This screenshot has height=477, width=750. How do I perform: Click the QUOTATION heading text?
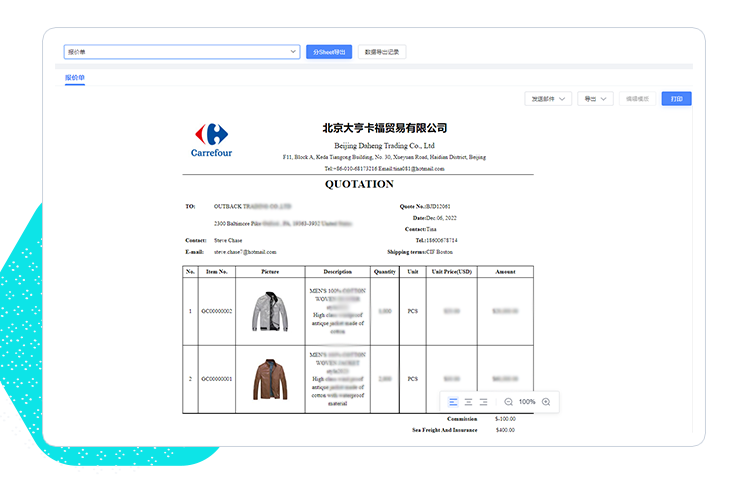pyautogui.click(x=359, y=184)
